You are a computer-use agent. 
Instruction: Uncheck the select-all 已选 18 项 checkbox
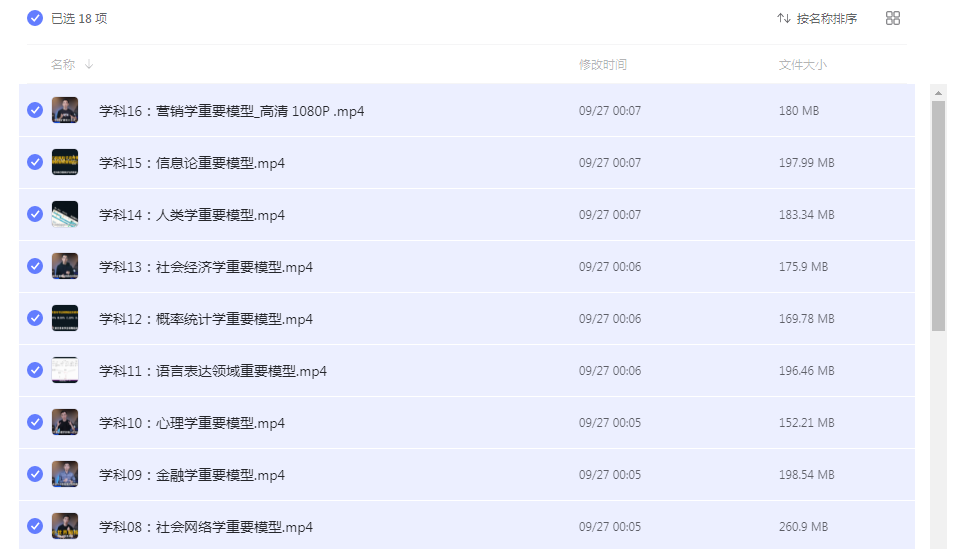35,18
